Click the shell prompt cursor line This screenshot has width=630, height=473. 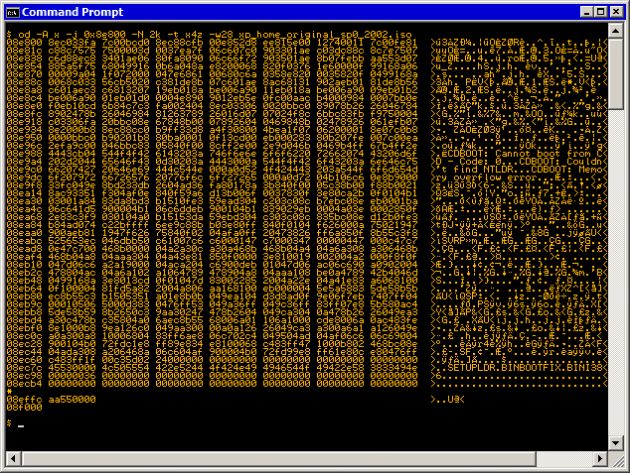click(x=16, y=423)
